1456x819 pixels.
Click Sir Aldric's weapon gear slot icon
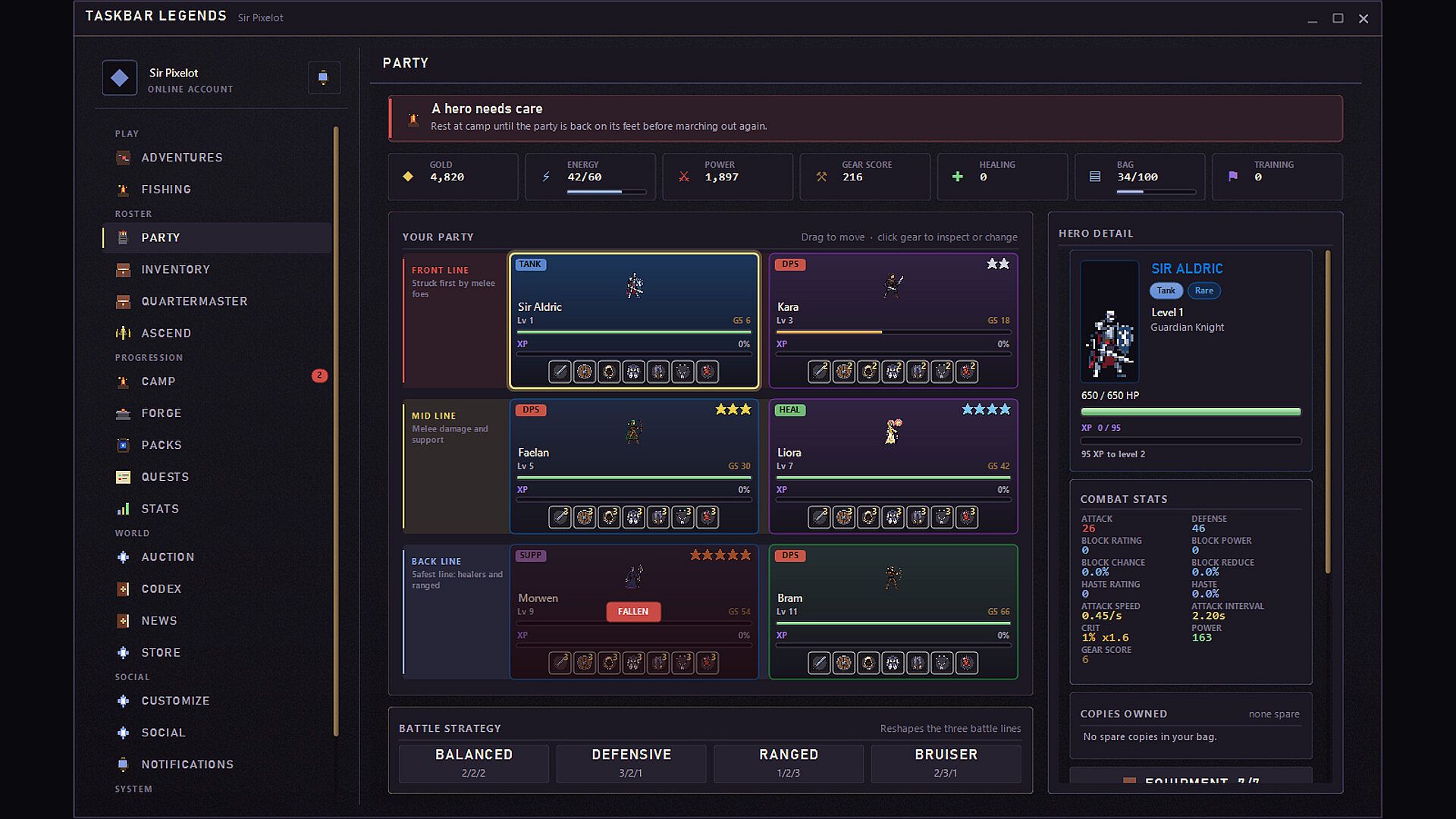click(x=560, y=372)
